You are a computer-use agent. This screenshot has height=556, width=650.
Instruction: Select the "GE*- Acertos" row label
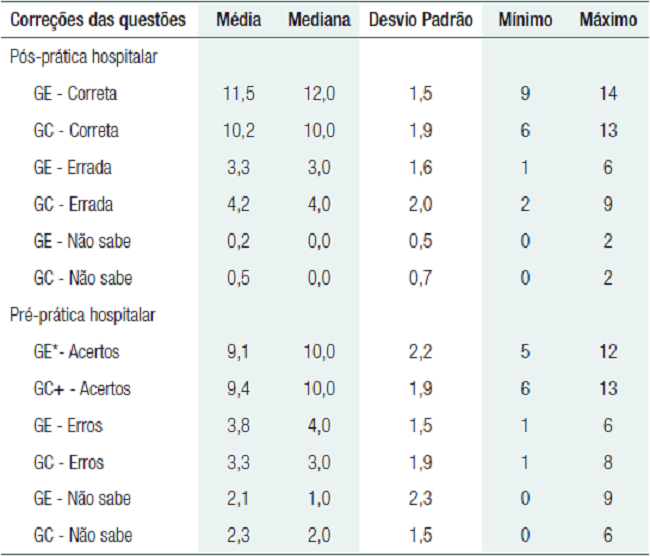[77, 352]
